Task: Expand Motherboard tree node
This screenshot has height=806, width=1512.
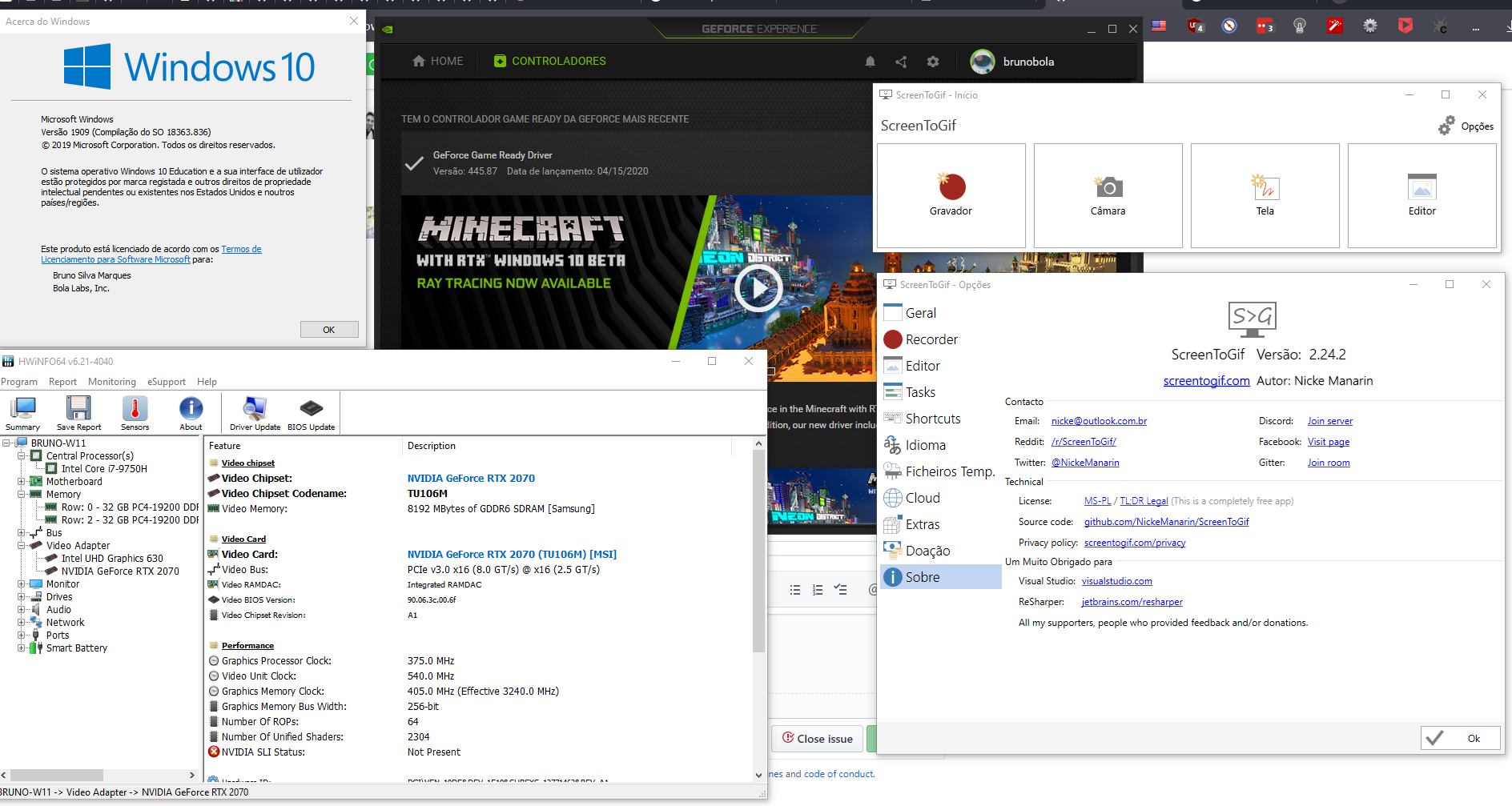Action: click(x=22, y=481)
